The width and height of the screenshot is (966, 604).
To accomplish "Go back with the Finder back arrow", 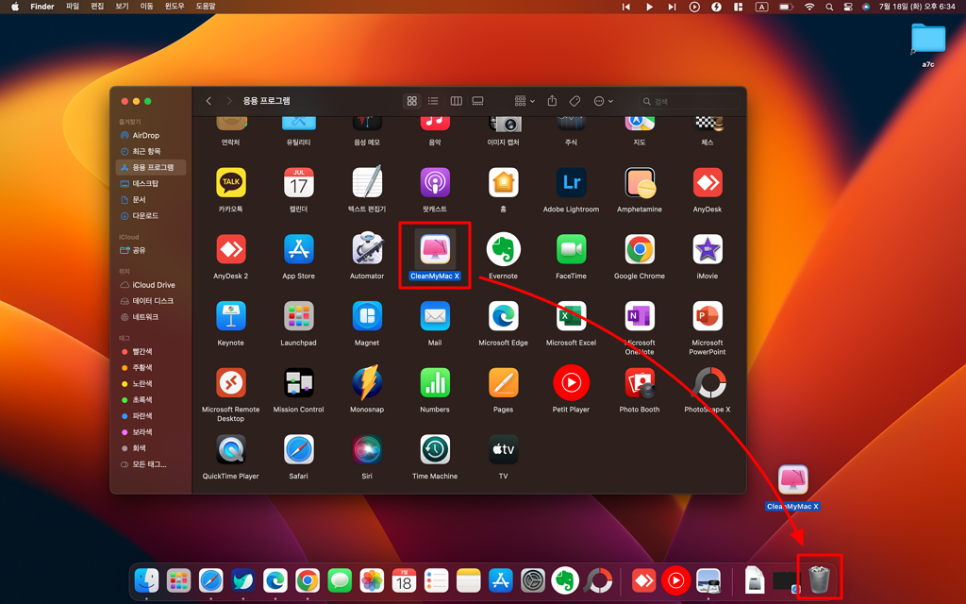I will [209, 101].
